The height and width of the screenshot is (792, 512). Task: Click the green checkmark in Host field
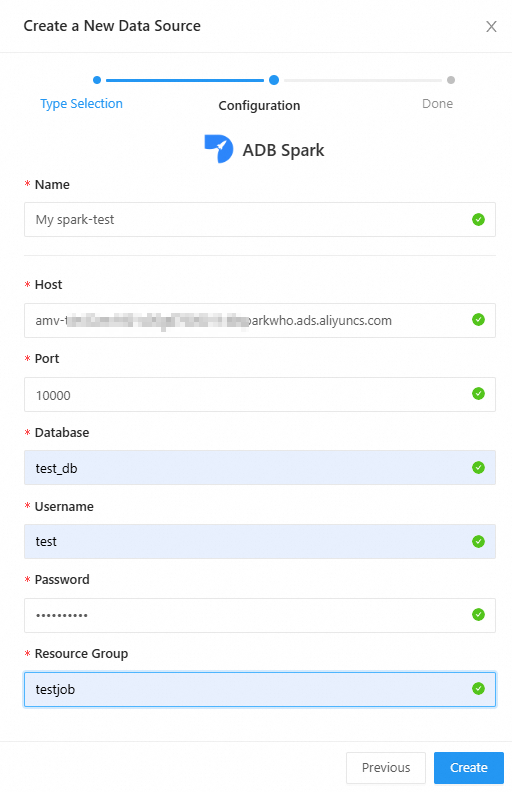click(x=478, y=320)
